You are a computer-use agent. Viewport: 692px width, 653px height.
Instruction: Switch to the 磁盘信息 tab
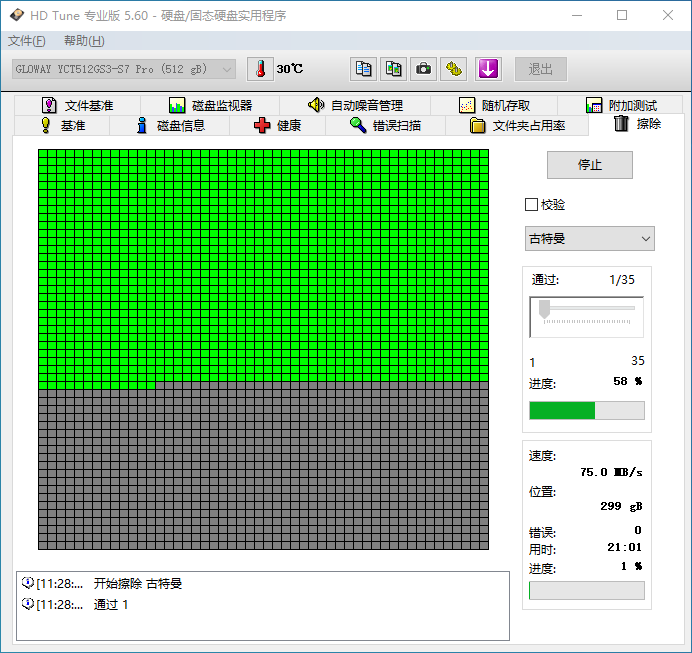click(170, 125)
